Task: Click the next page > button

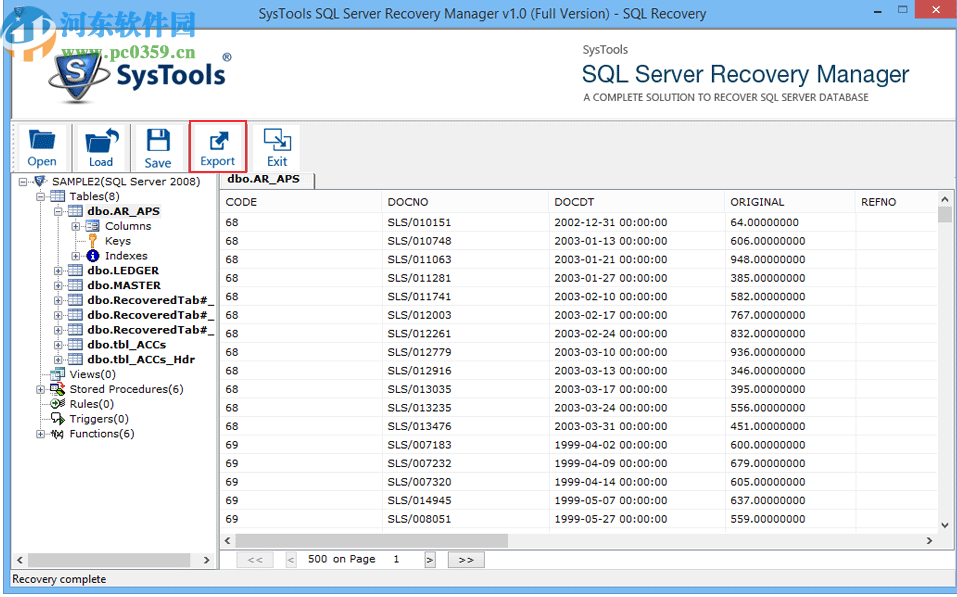Action: (x=430, y=559)
